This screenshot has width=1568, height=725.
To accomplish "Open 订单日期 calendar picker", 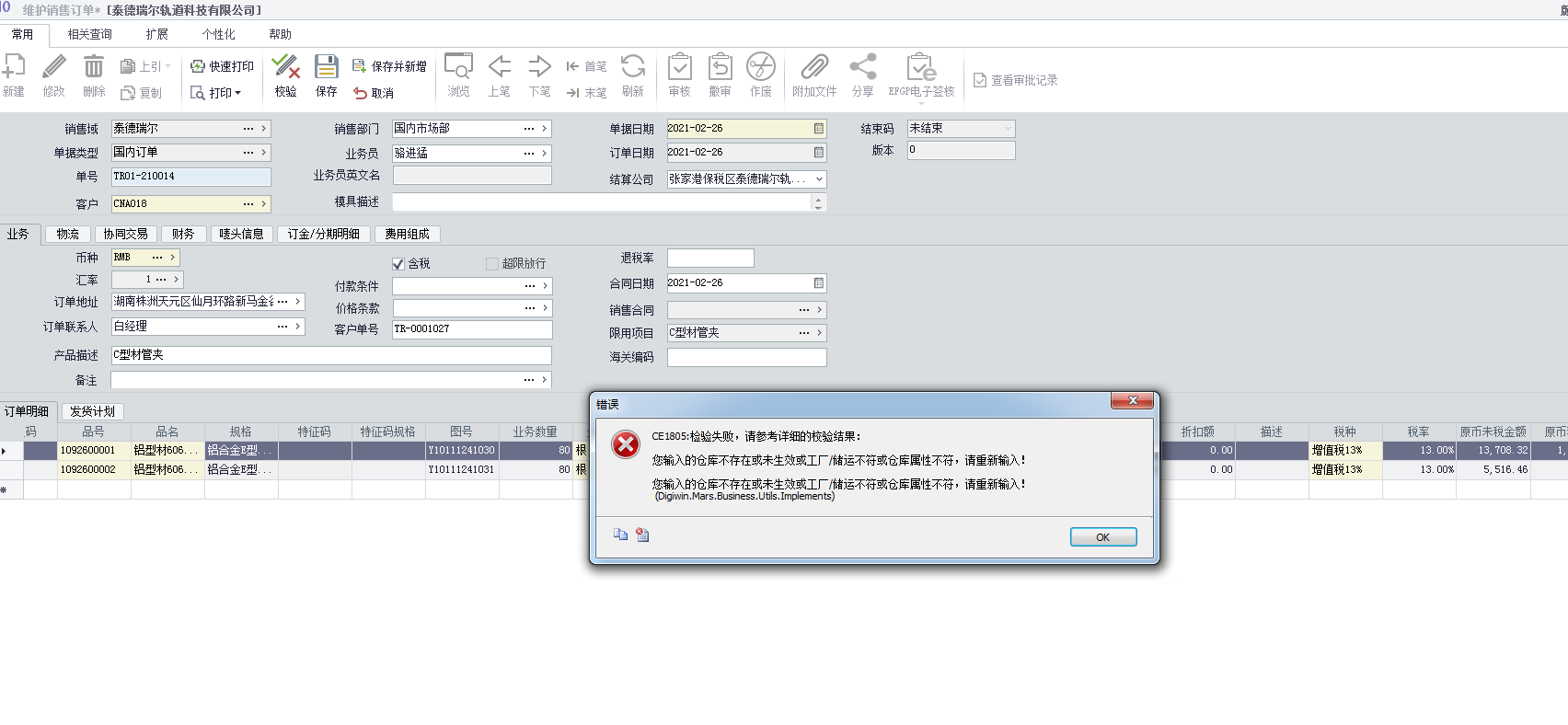I will click(x=819, y=153).
